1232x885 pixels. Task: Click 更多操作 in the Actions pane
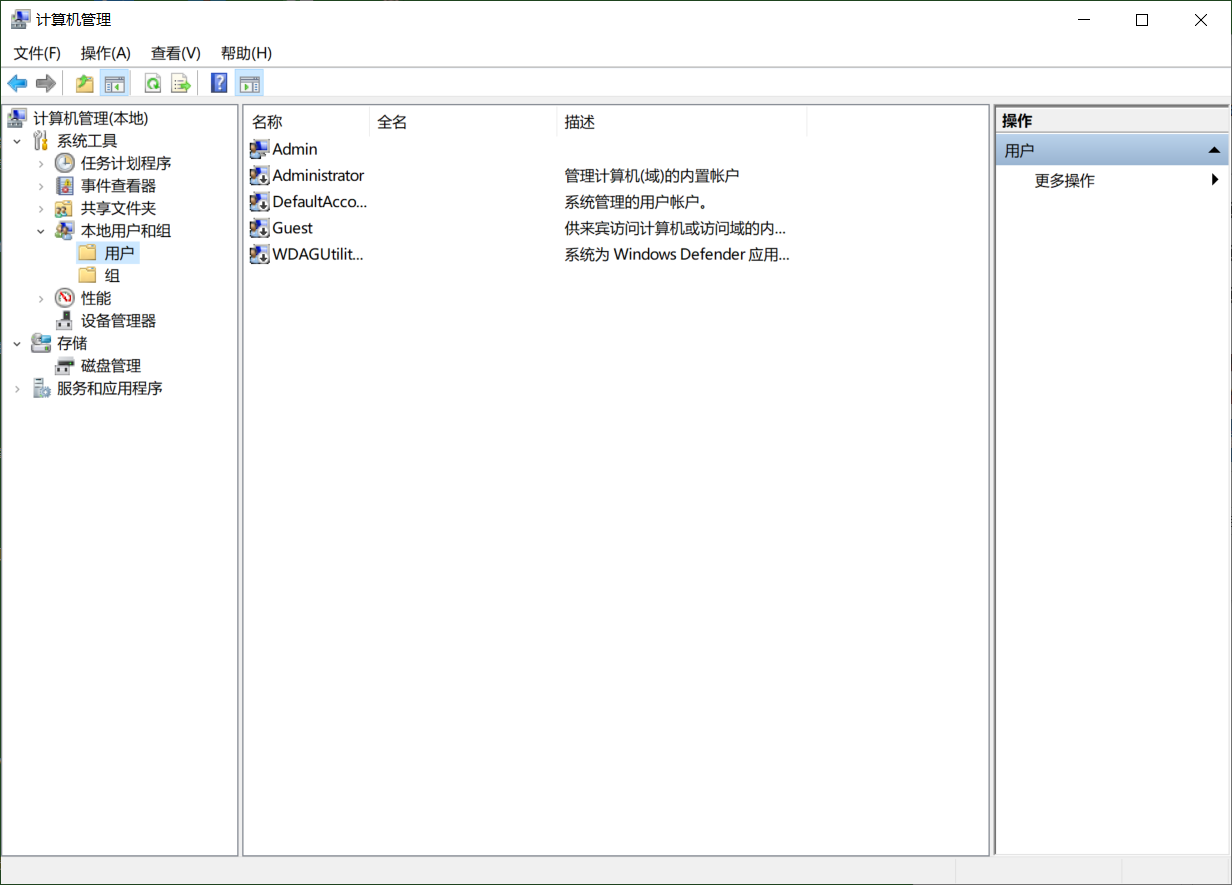click(1064, 181)
